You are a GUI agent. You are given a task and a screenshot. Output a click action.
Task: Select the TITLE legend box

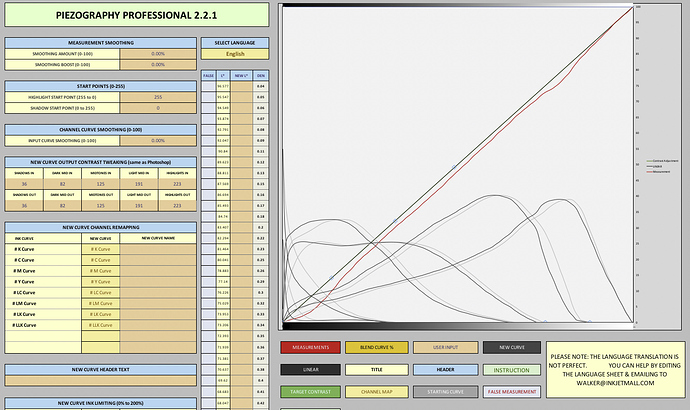377,370
